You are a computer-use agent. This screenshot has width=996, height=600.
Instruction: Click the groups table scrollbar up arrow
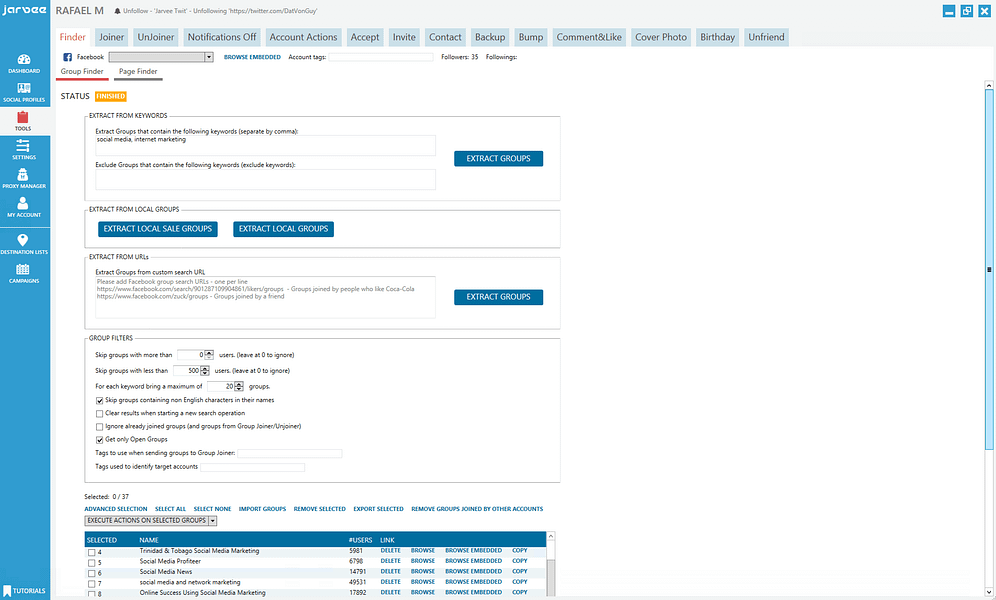(551, 537)
